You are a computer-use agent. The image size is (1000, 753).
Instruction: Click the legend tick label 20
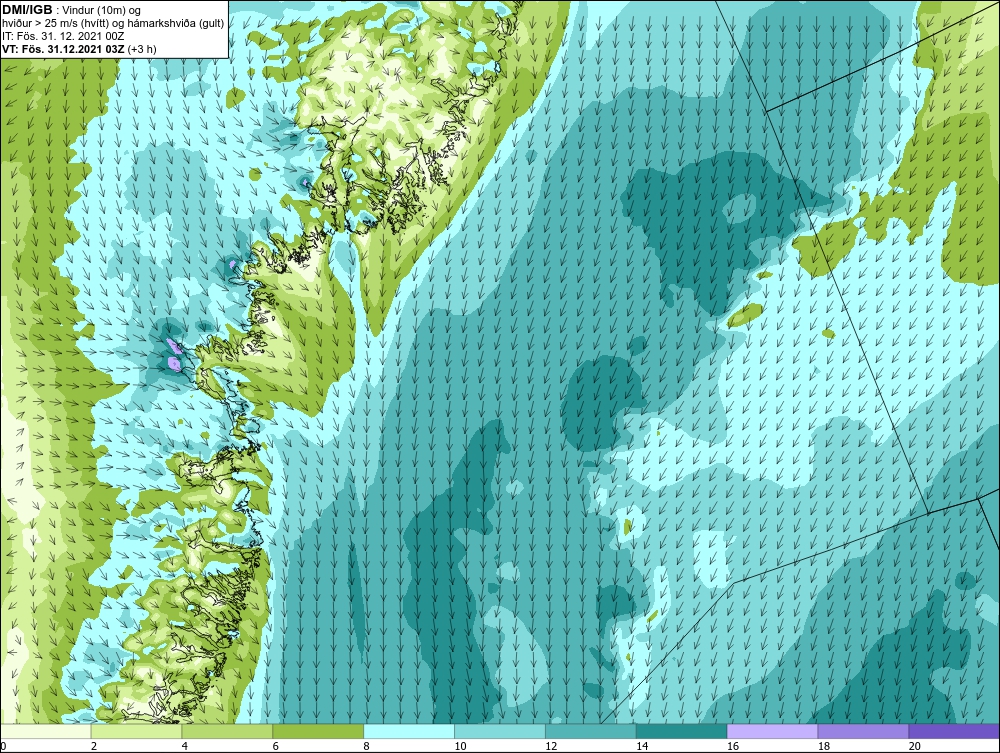pos(915,746)
